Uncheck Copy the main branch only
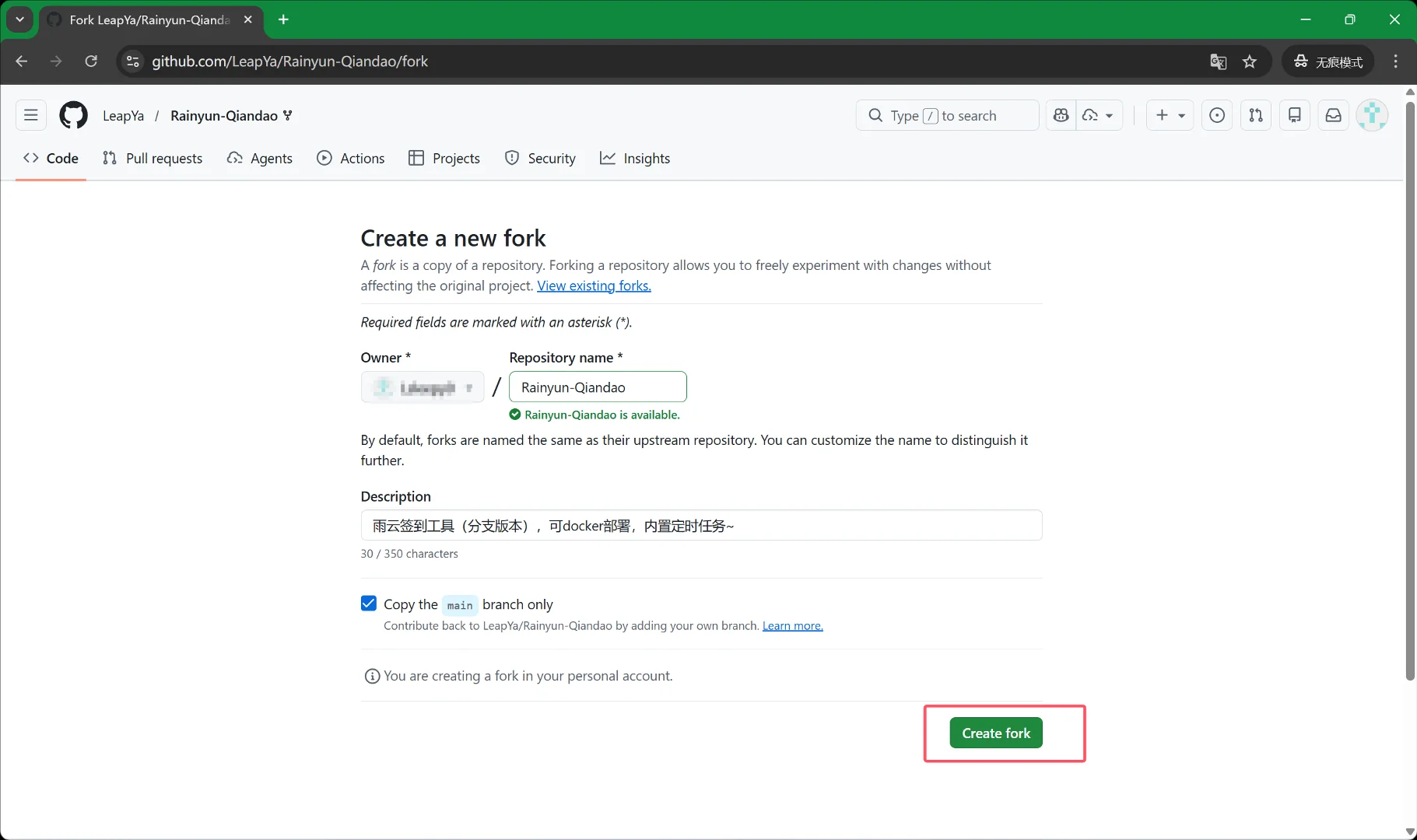Viewport: 1417px width, 840px height. click(369, 604)
